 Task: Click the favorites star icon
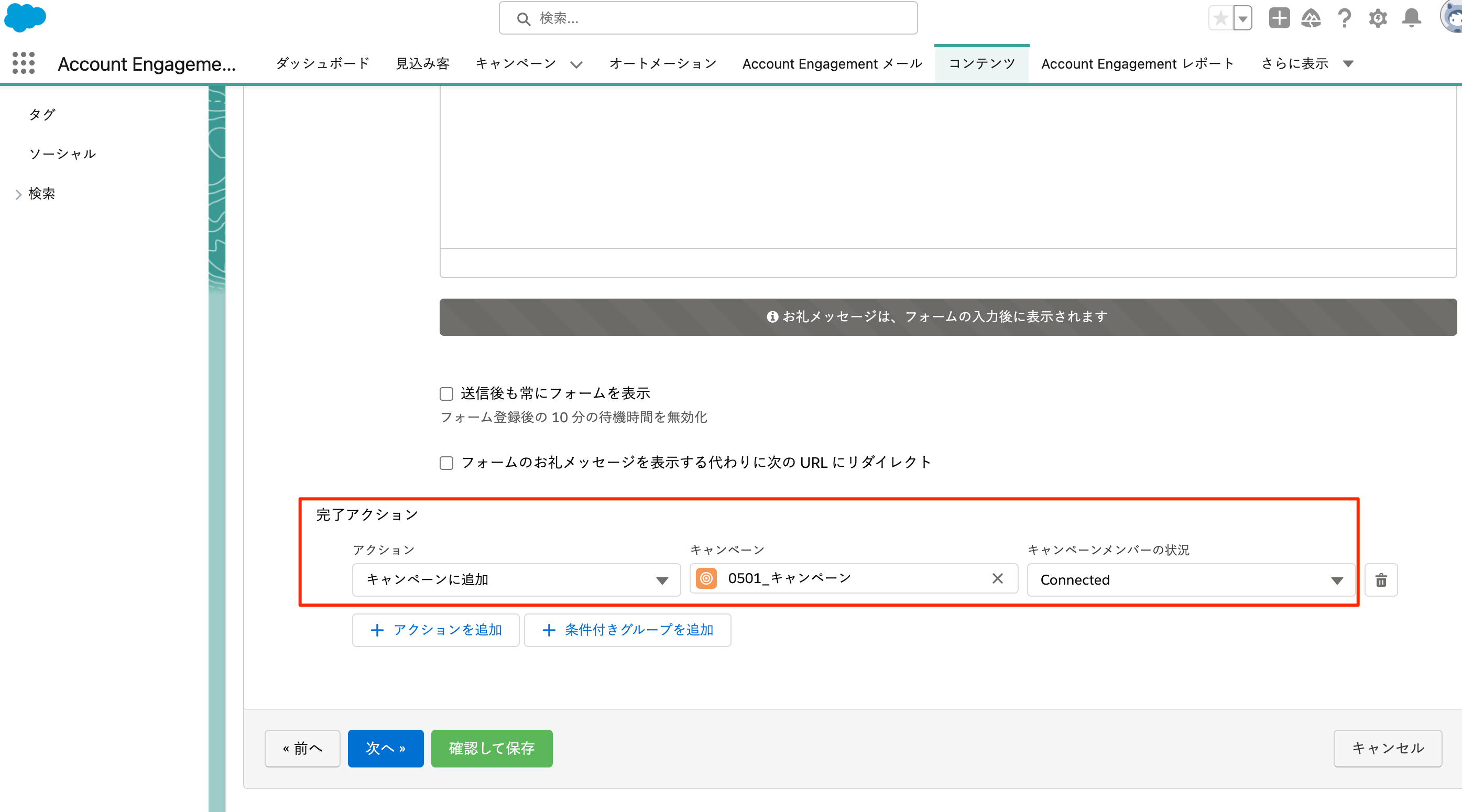(x=1220, y=18)
